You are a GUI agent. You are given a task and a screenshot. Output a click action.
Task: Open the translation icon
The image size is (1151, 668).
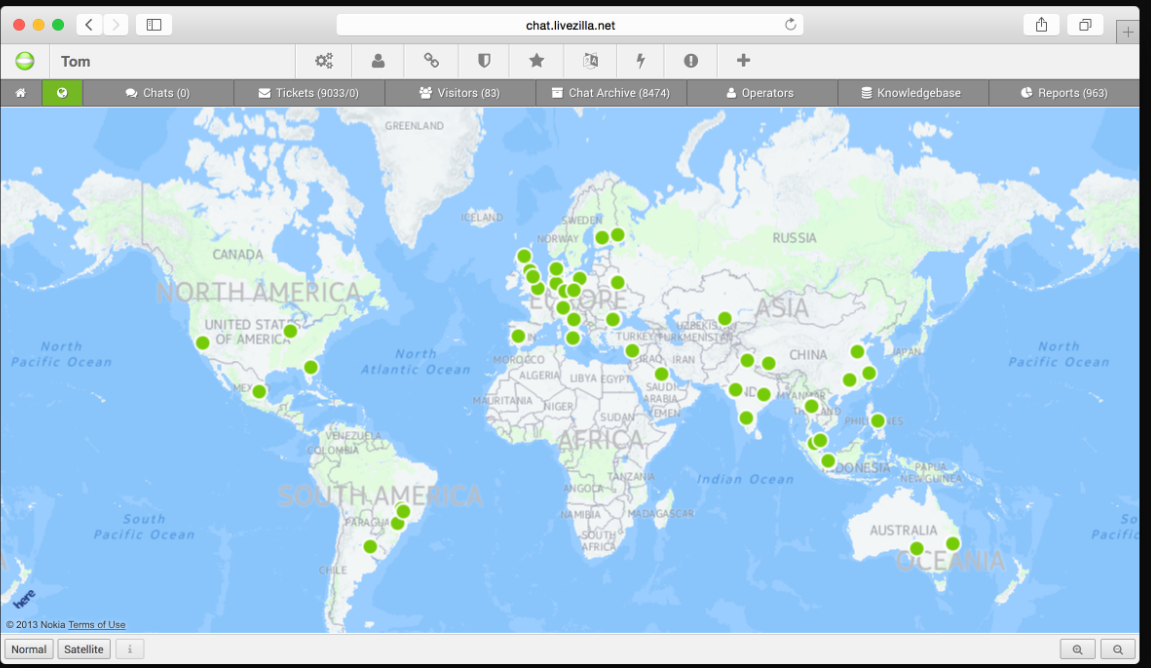[x=590, y=61]
